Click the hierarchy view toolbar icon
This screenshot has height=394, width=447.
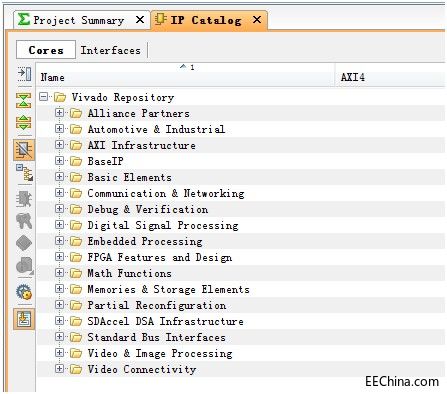(24, 172)
